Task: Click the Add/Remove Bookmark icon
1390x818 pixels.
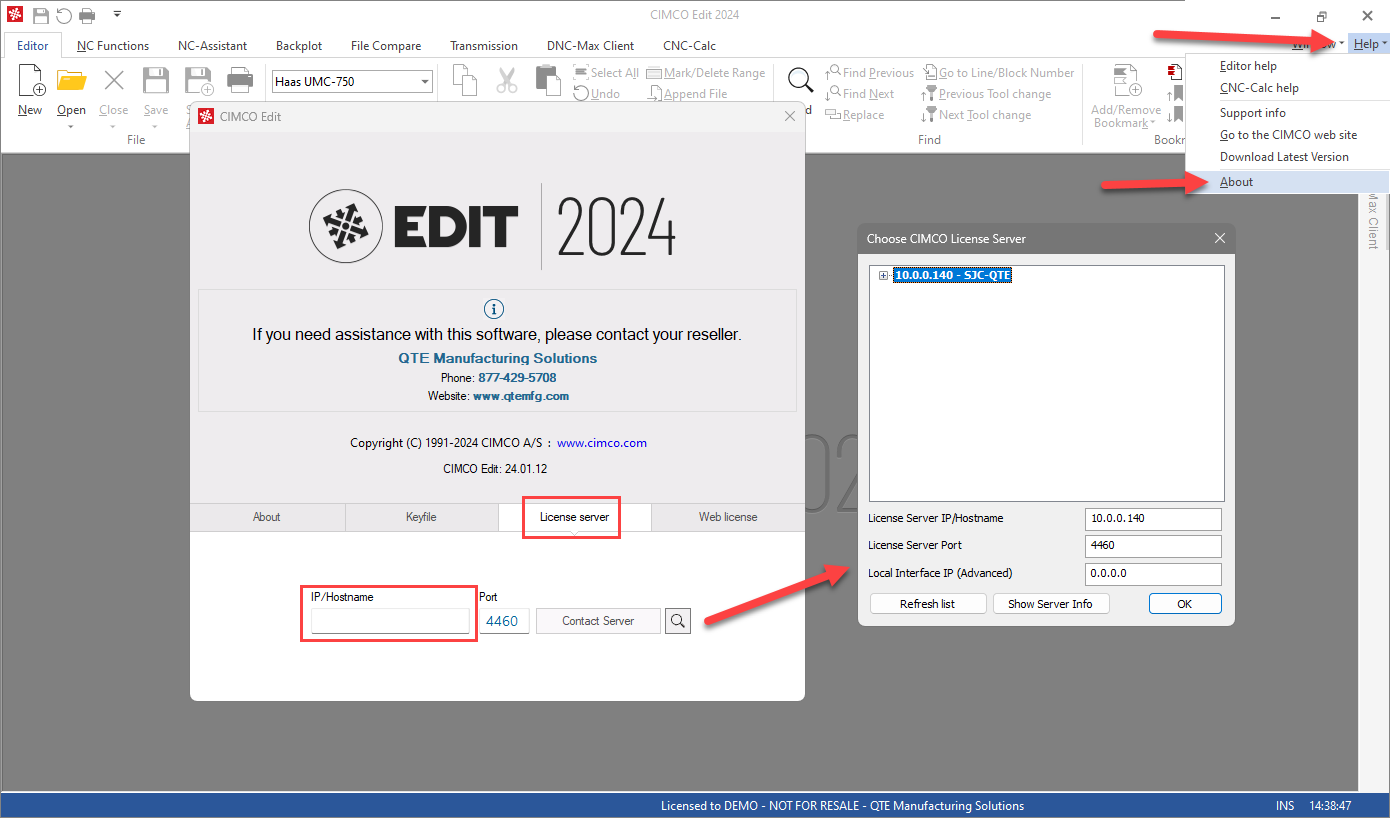Action: (x=1126, y=81)
